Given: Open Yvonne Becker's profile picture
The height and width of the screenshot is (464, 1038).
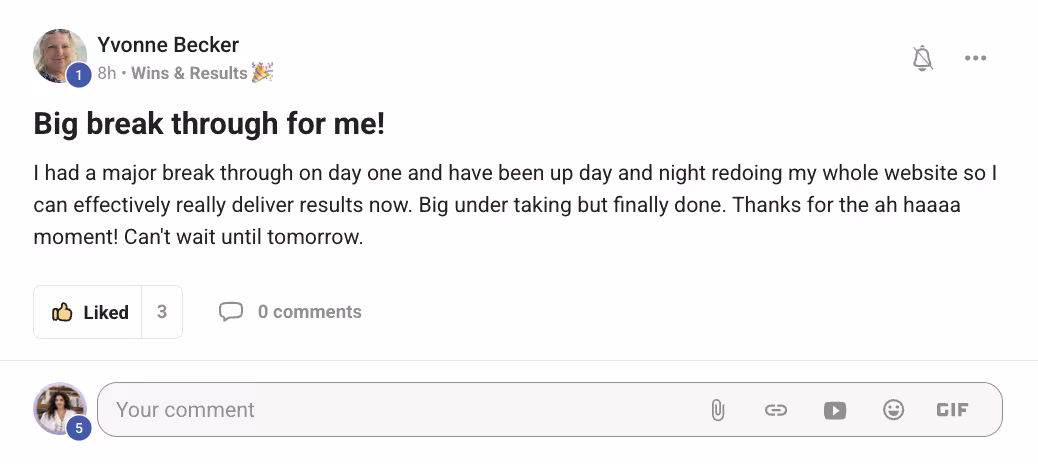Looking at the screenshot, I should pos(57,53).
